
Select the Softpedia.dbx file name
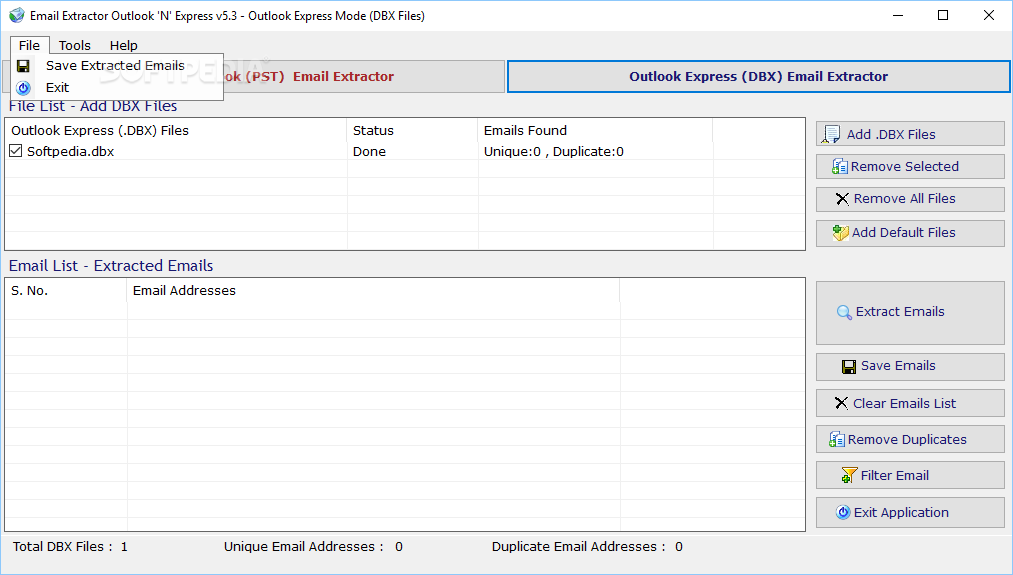coord(70,152)
